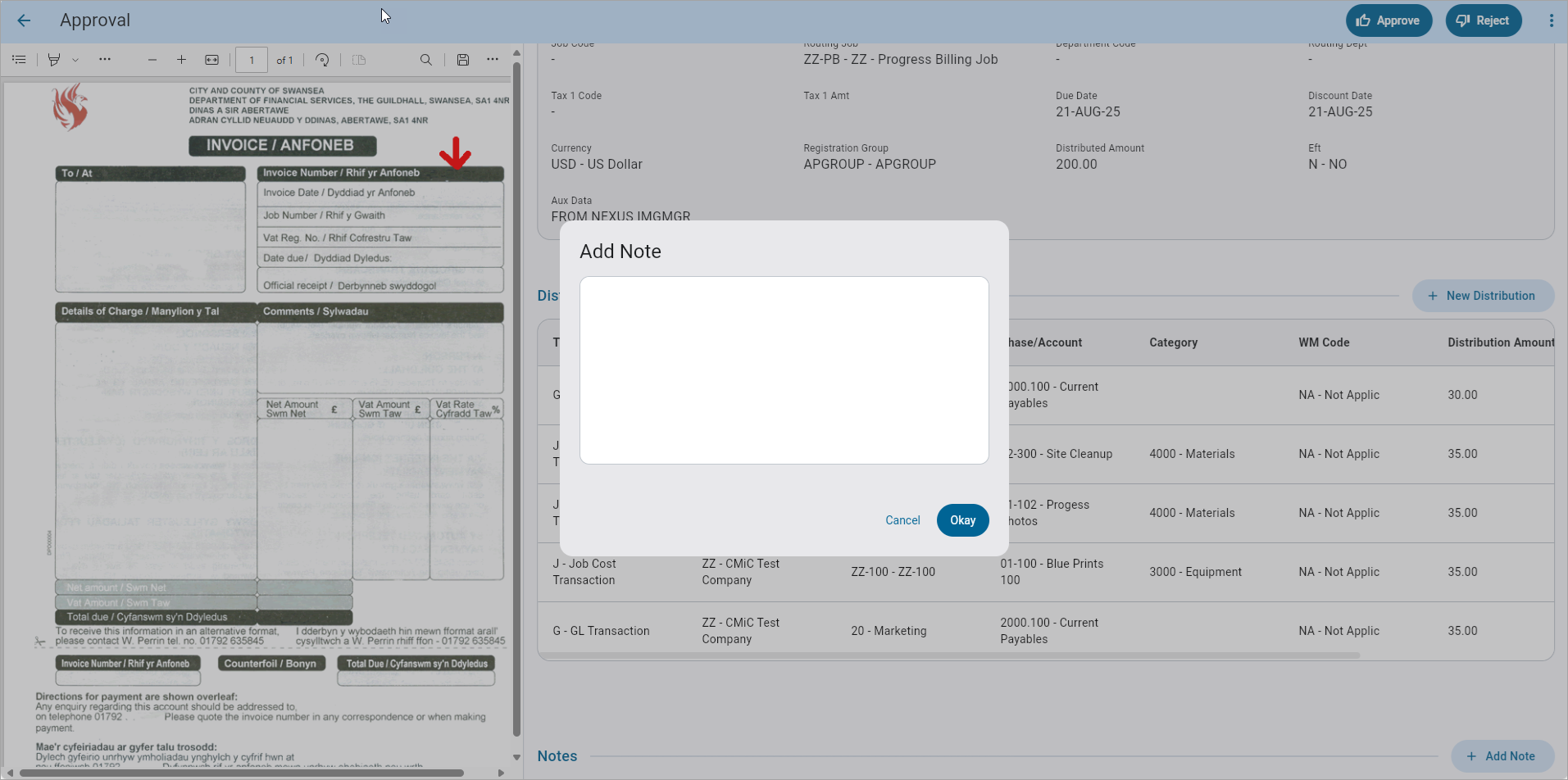Click the Swansea council logo in PDF
Screen dimensions: 1568x780
[x=70, y=107]
